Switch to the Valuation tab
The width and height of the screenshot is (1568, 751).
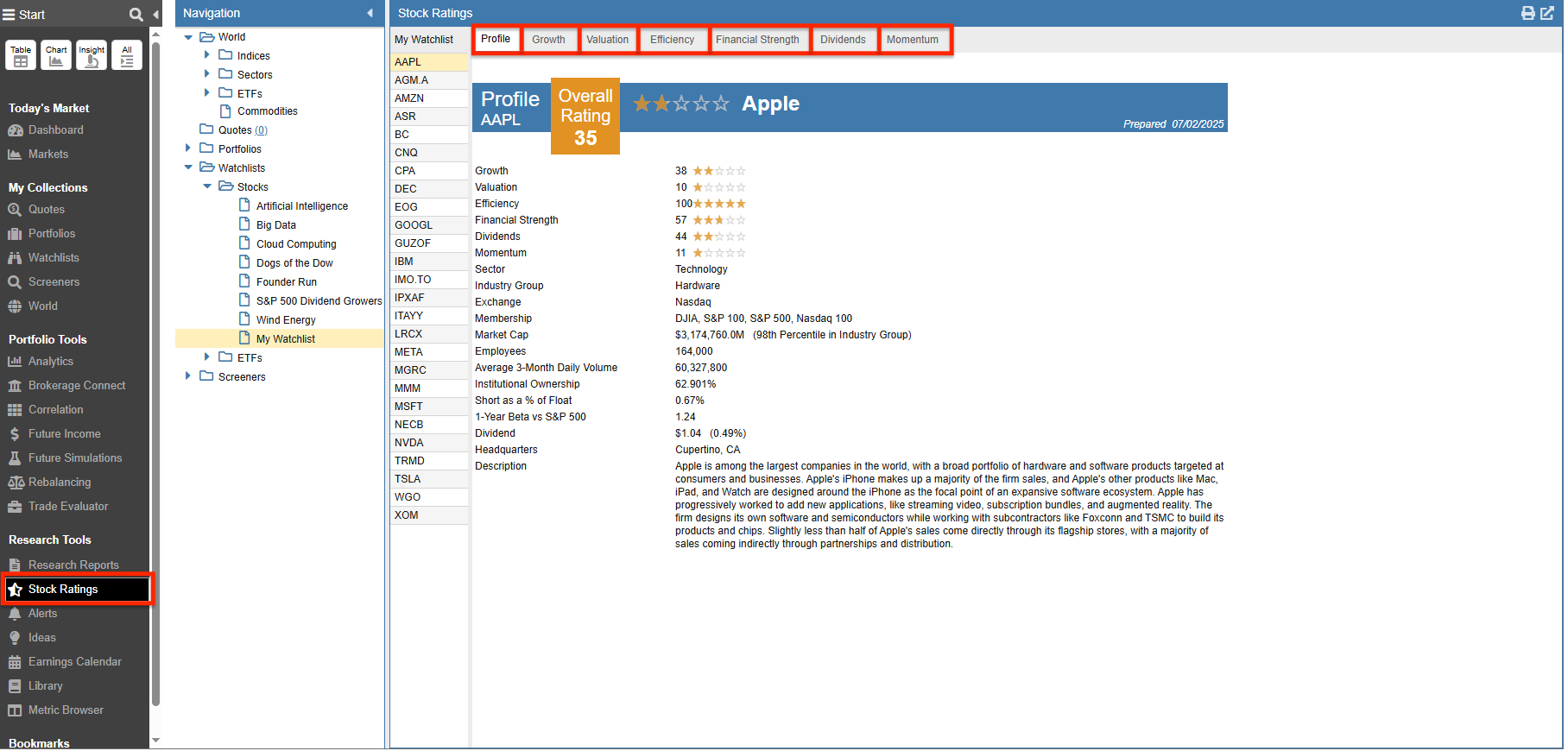click(607, 40)
